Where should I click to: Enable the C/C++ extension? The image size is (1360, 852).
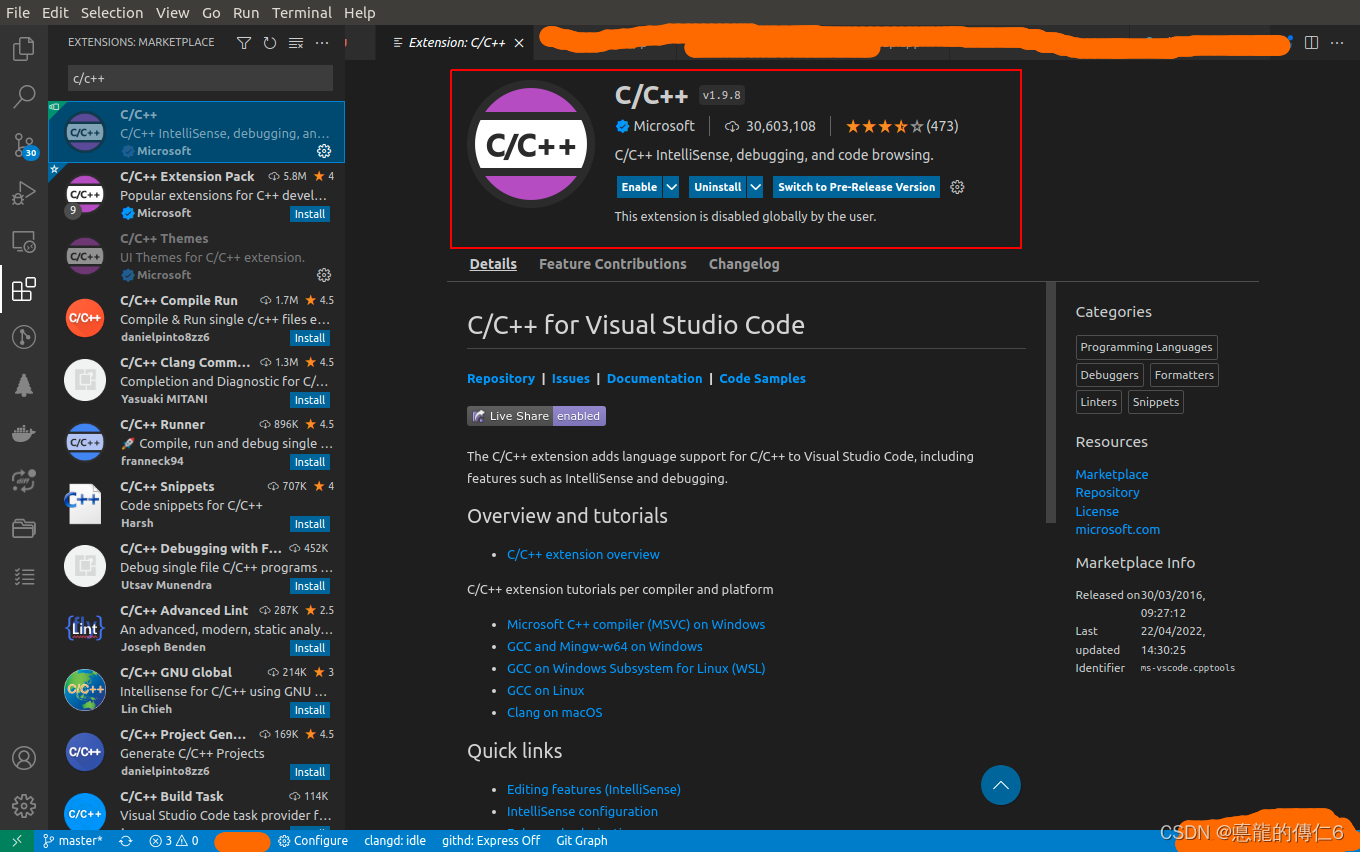coord(639,187)
